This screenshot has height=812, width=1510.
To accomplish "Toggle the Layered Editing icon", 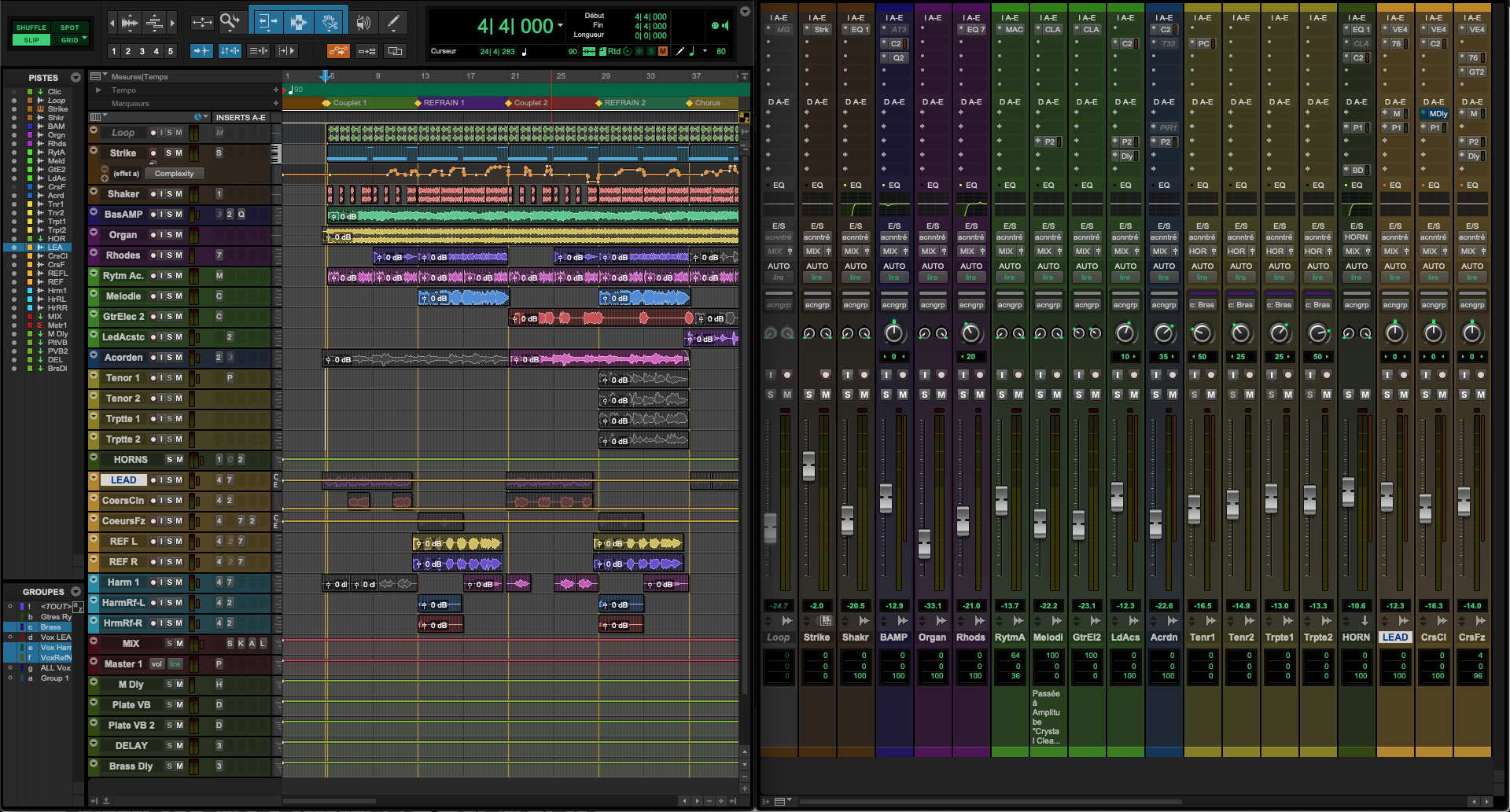I will point(395,51).
